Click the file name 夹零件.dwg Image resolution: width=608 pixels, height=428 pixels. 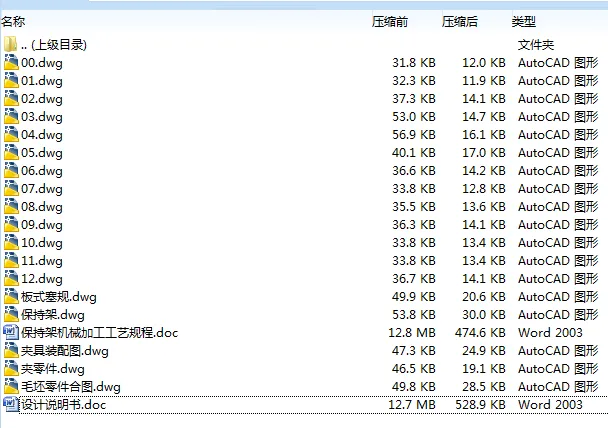click(x=53, y=369)
